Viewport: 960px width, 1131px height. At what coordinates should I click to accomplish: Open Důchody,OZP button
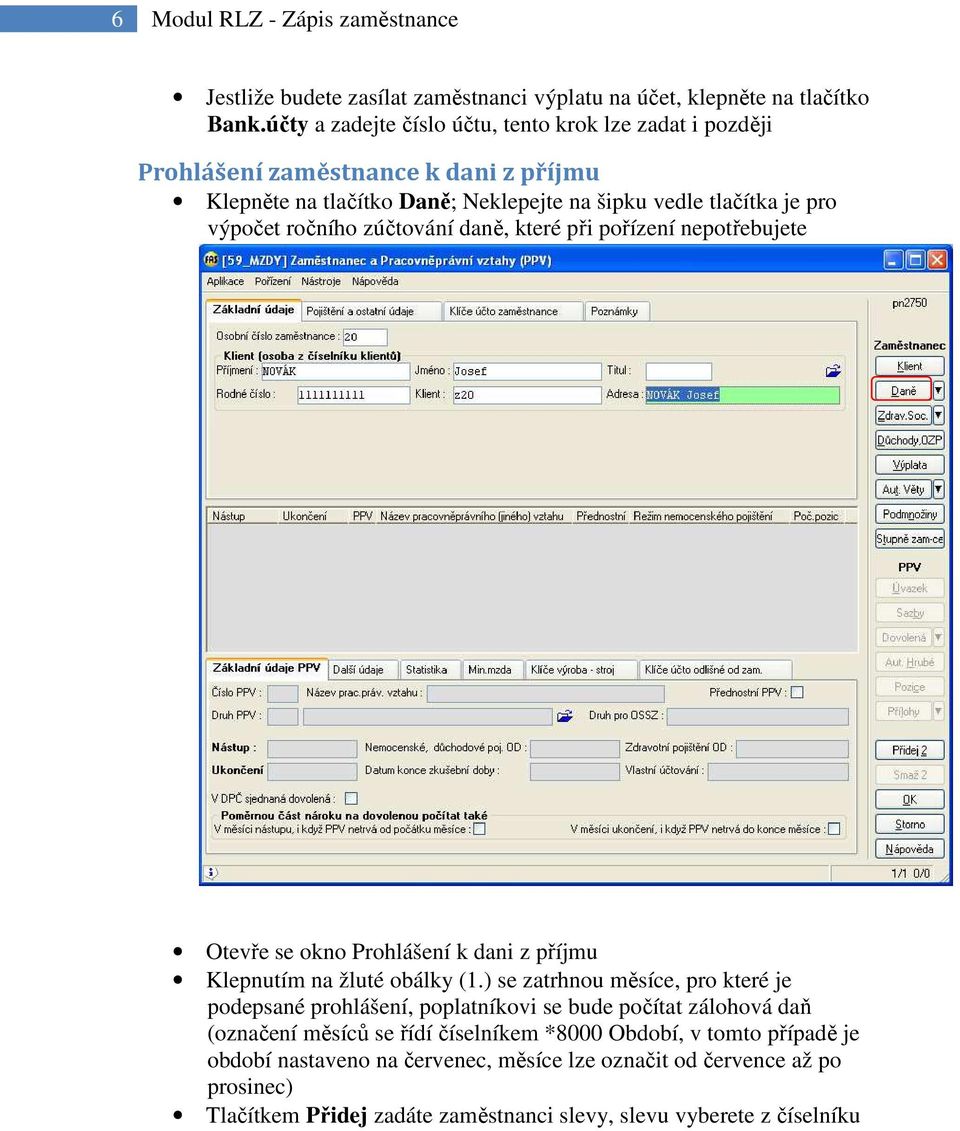tap(909, 440)
